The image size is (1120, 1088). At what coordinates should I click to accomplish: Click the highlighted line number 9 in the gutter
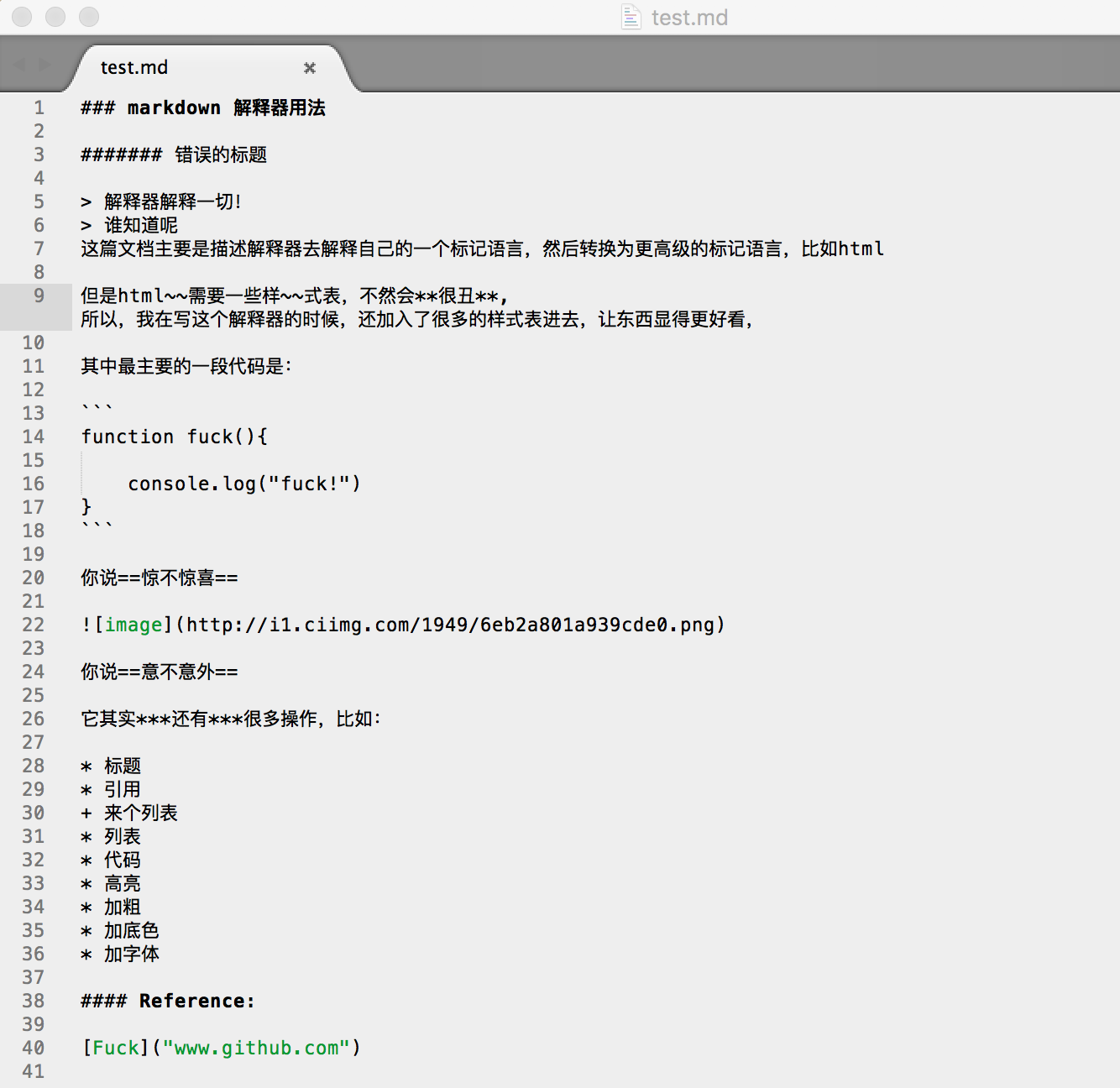point(39,296)
